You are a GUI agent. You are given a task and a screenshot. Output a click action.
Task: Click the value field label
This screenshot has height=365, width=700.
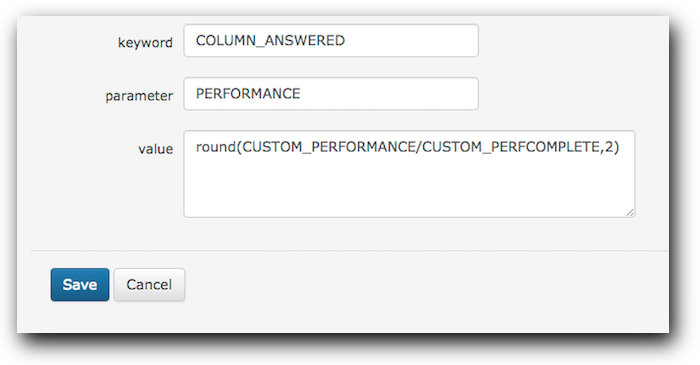pyautogui.click(x=155, y=149)
